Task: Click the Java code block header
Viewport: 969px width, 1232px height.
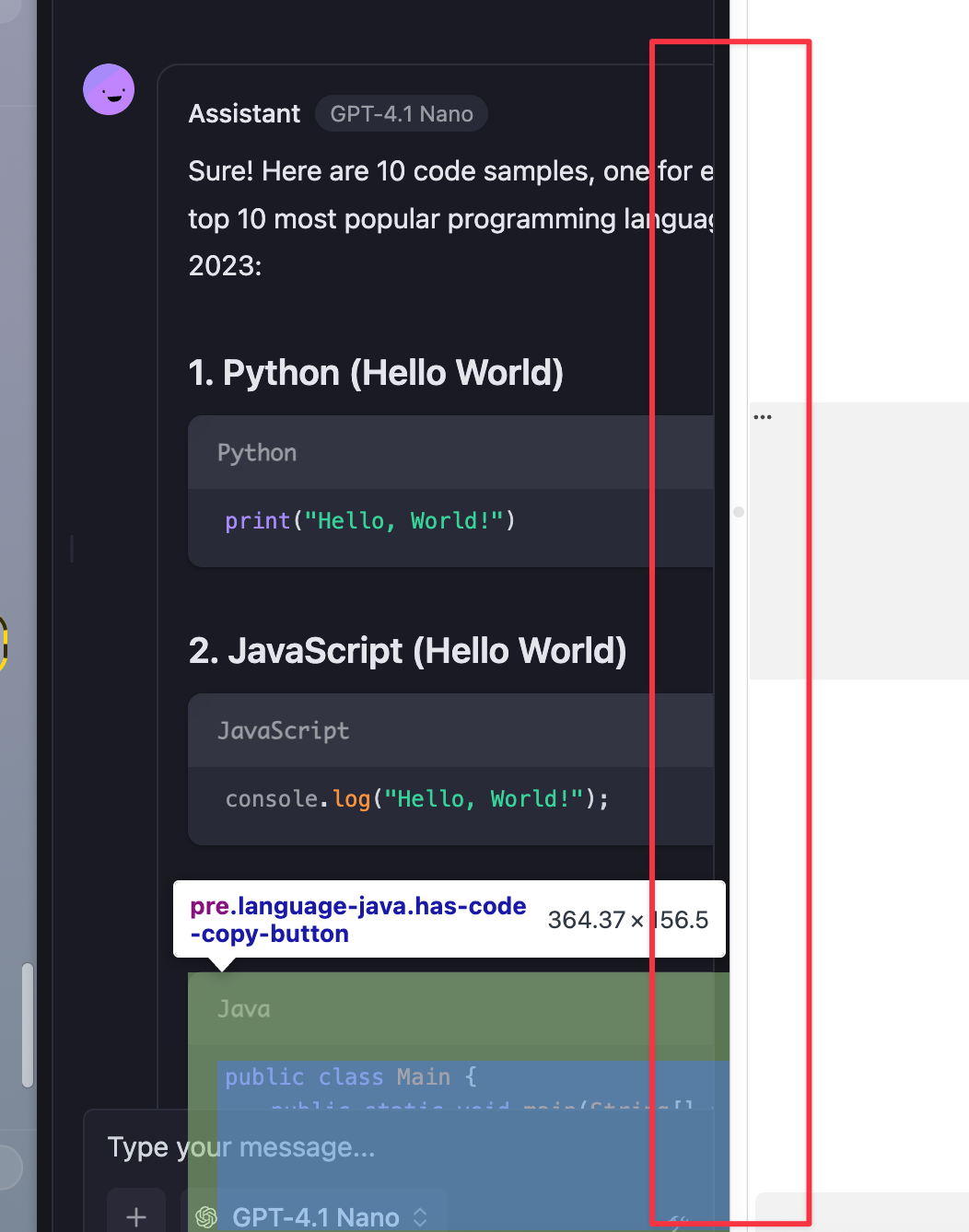Action: click(459, 1009)
